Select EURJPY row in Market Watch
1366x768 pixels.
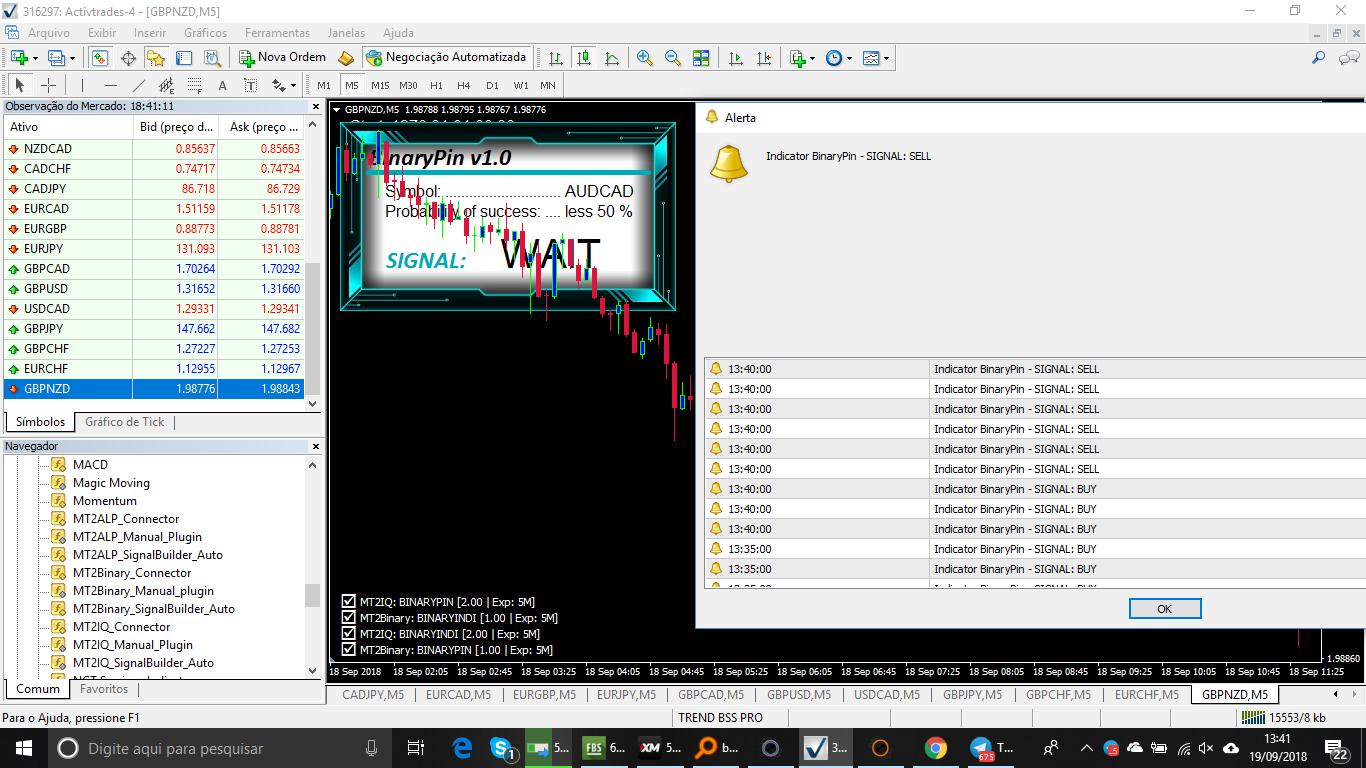[153, 249]
